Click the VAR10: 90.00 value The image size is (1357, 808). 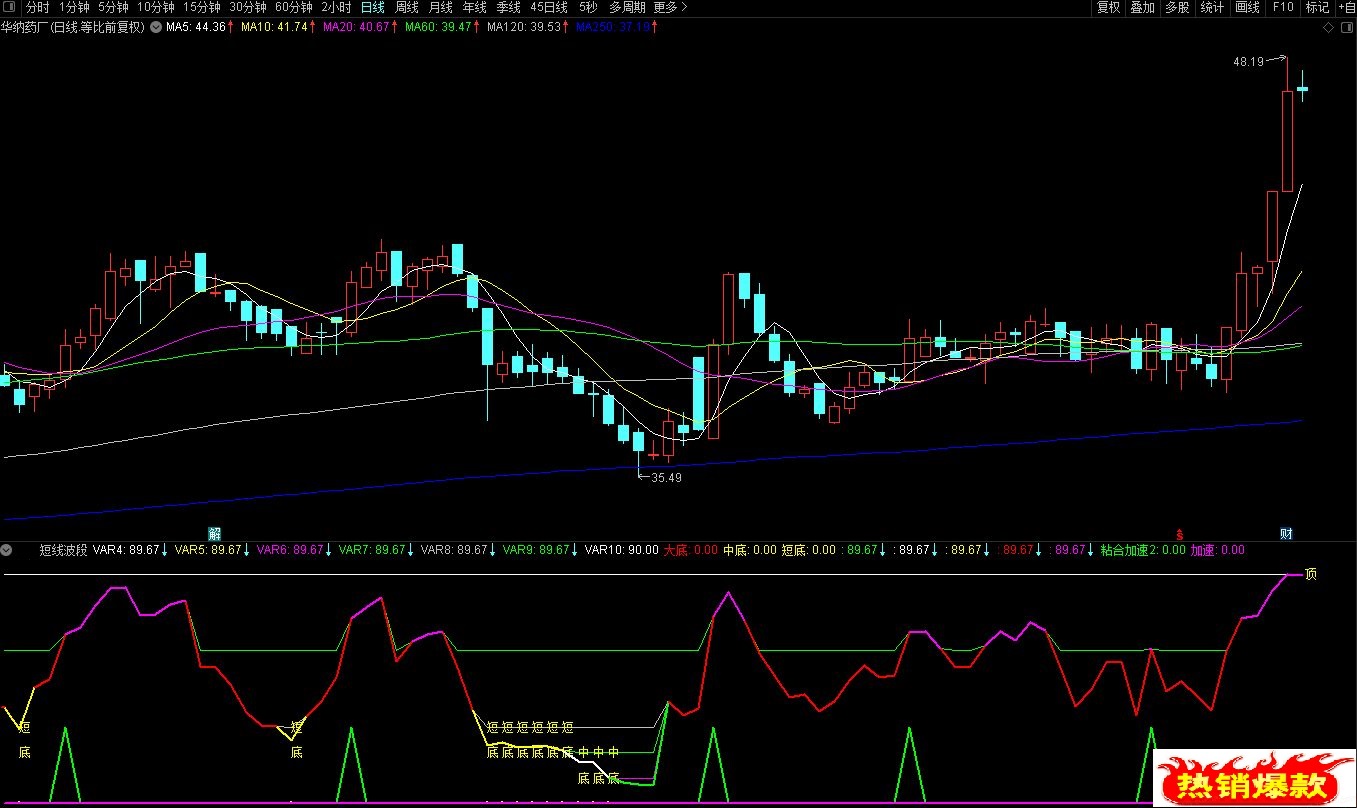click(x=622, y=550)
